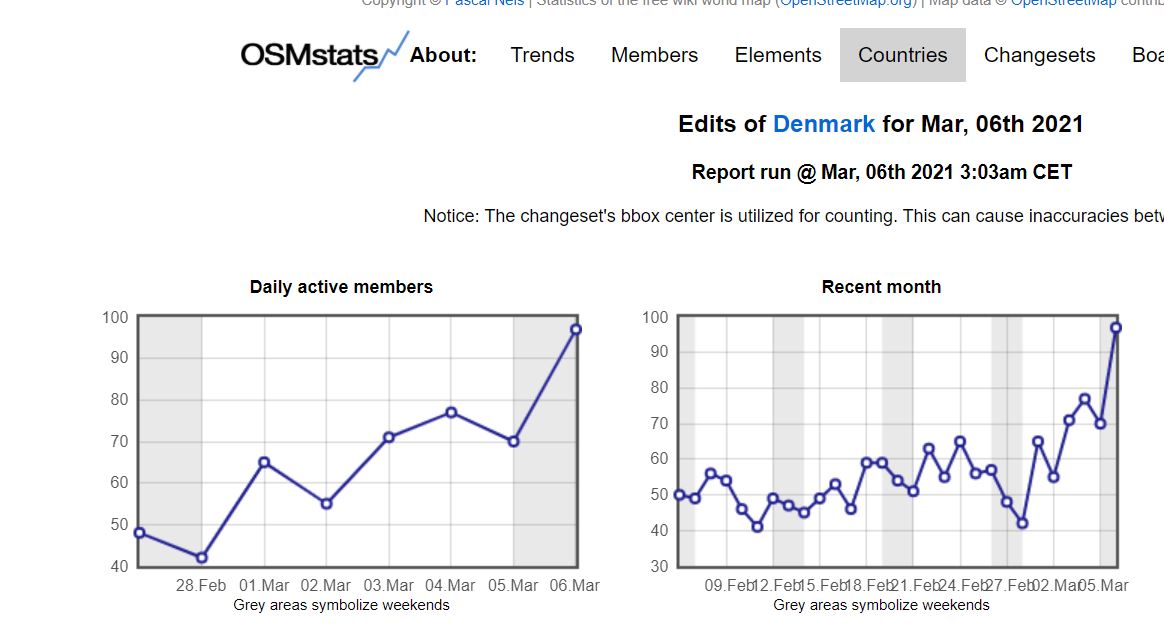1164x633 pixels.
Task: Click the Daily active members chart title
Action: tap(341, 287)
